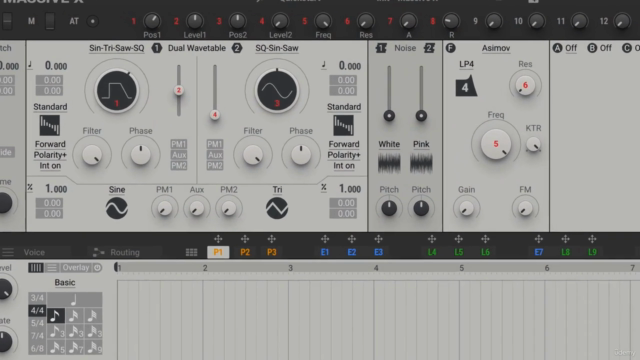The height and width of the screenshot is (360, 640).
Task: Select the eighth-note triplet grid value
Action: [x=56, y=332]
